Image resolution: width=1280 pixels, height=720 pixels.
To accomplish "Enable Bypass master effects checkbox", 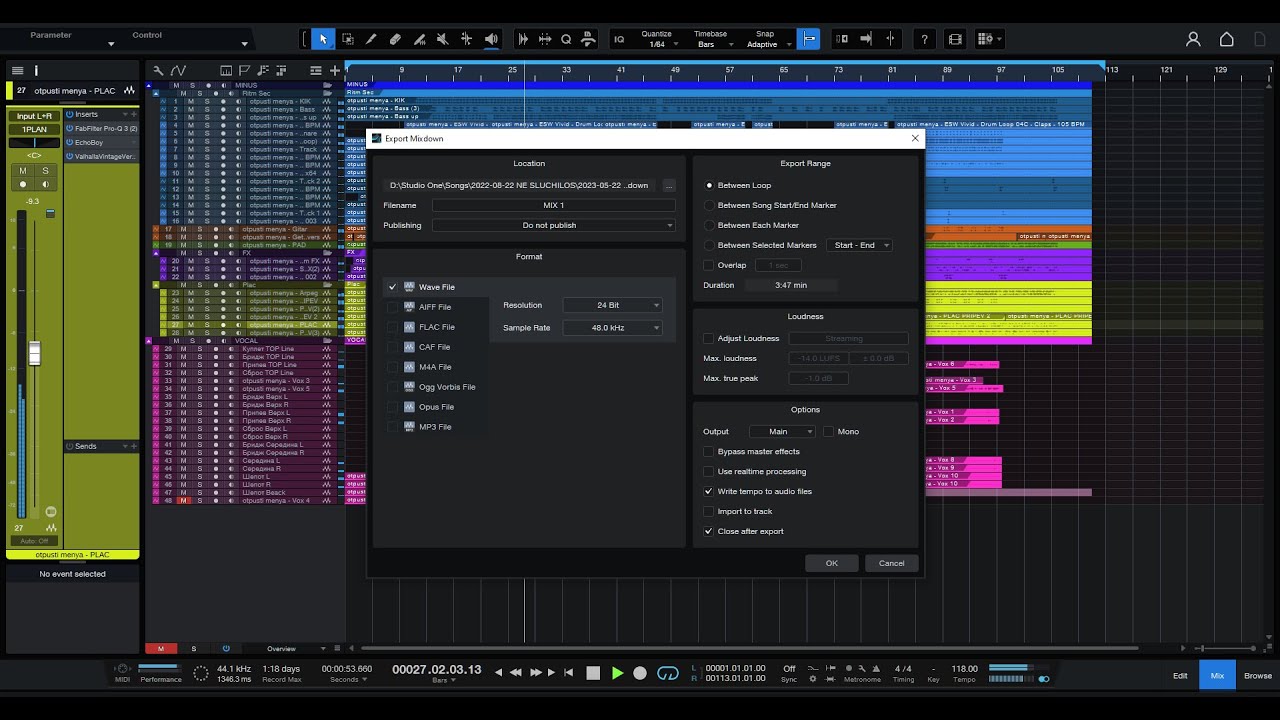I will tap(709, 451).
